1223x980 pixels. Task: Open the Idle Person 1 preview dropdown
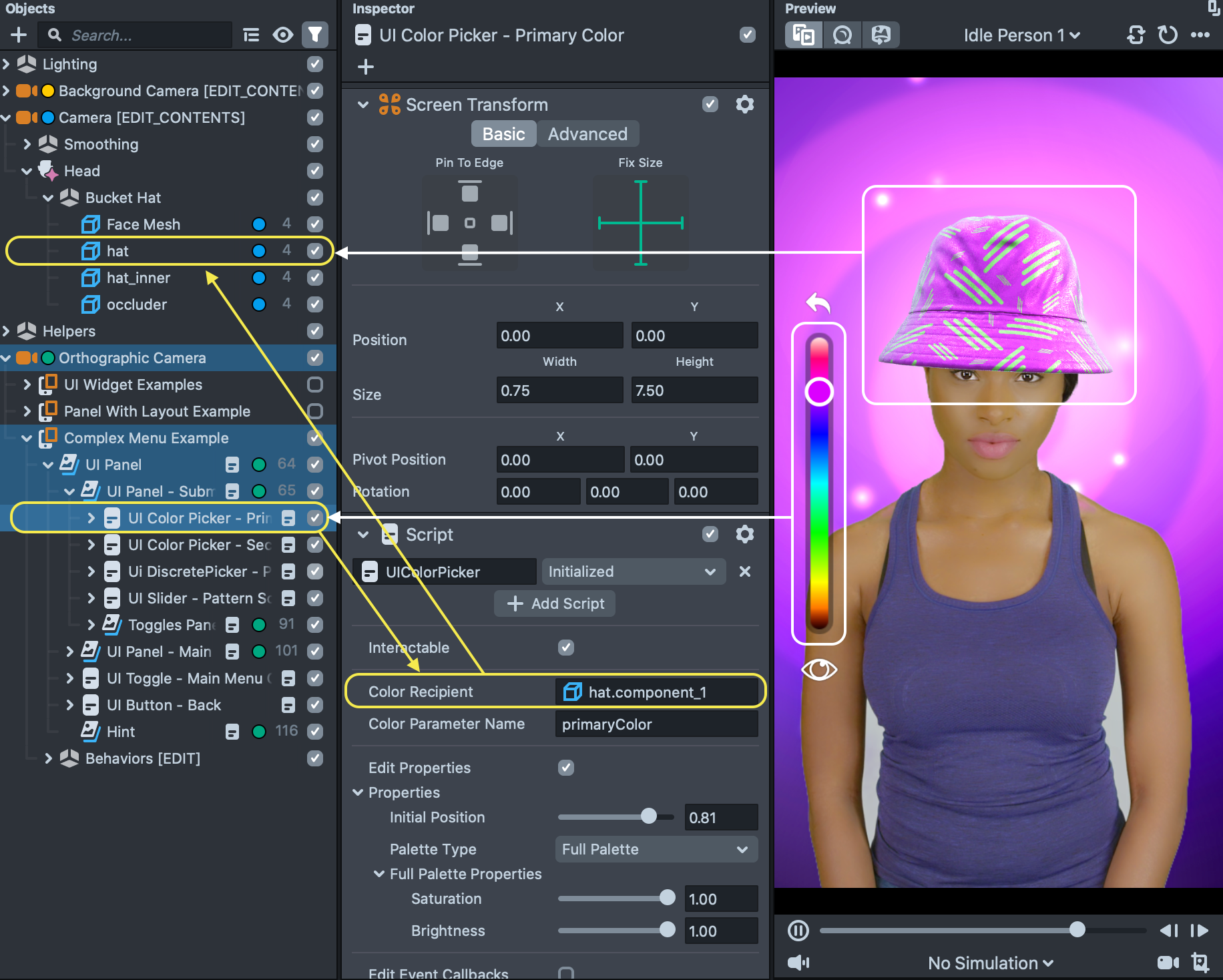pos(1021,35)
